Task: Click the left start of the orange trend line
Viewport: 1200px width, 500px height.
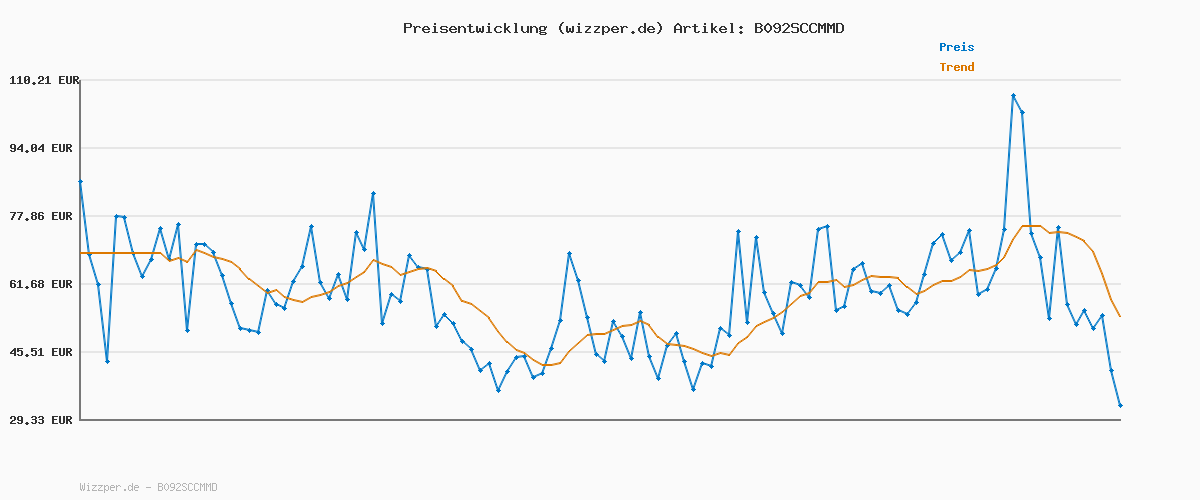Action: click(81, 253)
